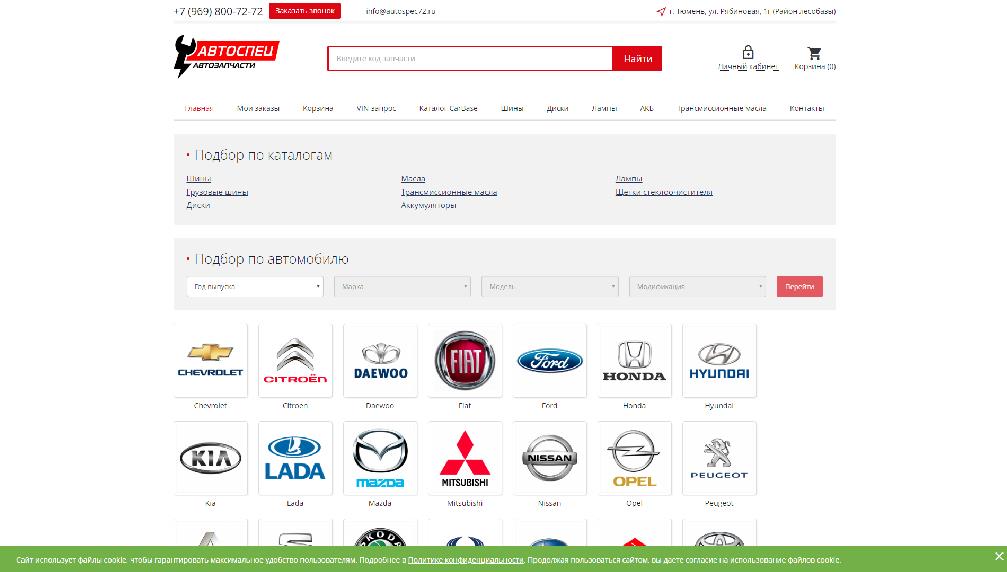Click the phone number +7 (969) 800-72-72
Image resolution: width=1007 pixels, height=572 pixels.
(218, 12)
